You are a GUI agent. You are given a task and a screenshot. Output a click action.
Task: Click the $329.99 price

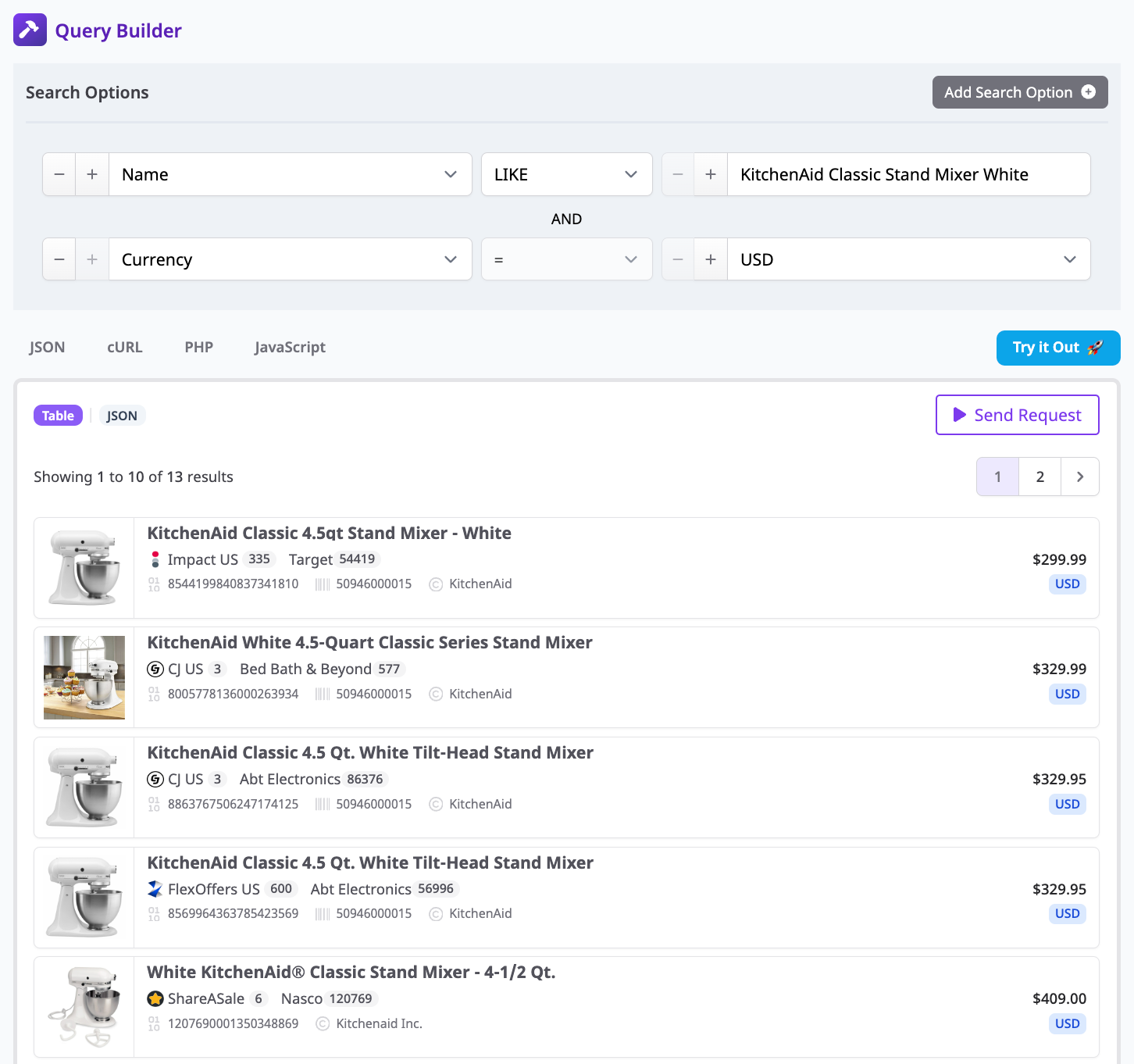(1059, 669)
